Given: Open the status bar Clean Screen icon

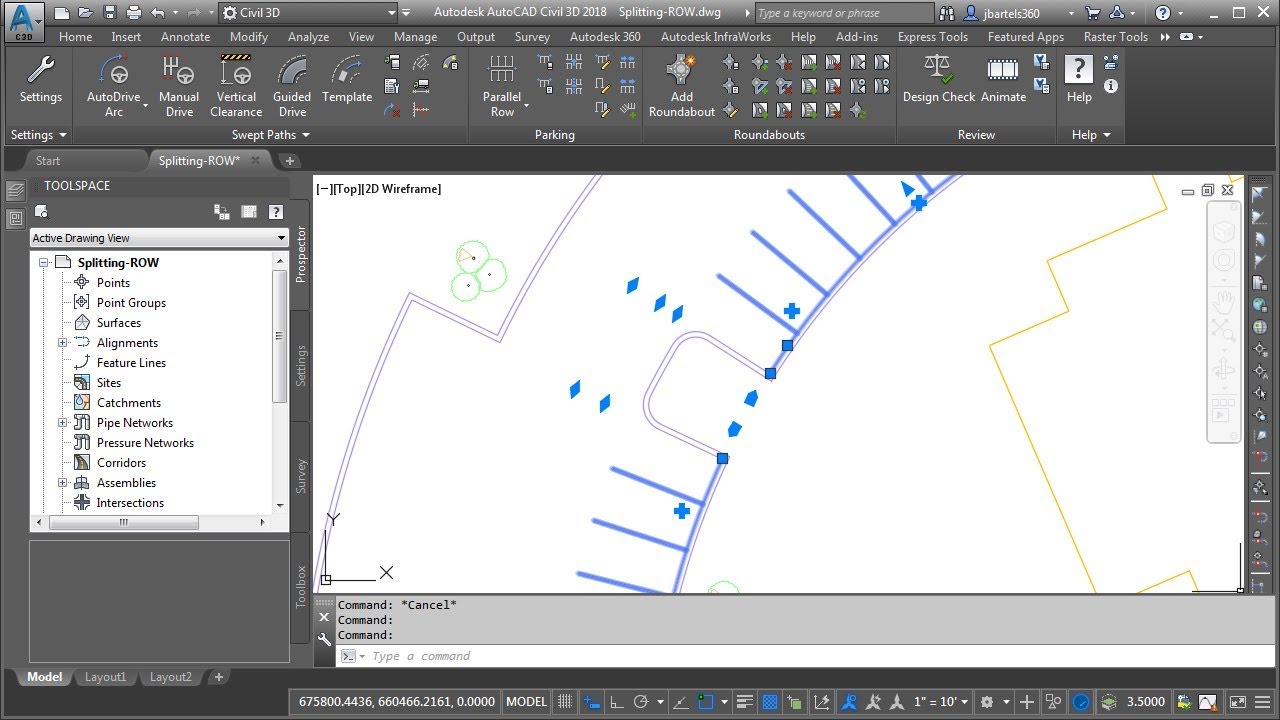Looking at the screenshot, I should pos(1237,702).
